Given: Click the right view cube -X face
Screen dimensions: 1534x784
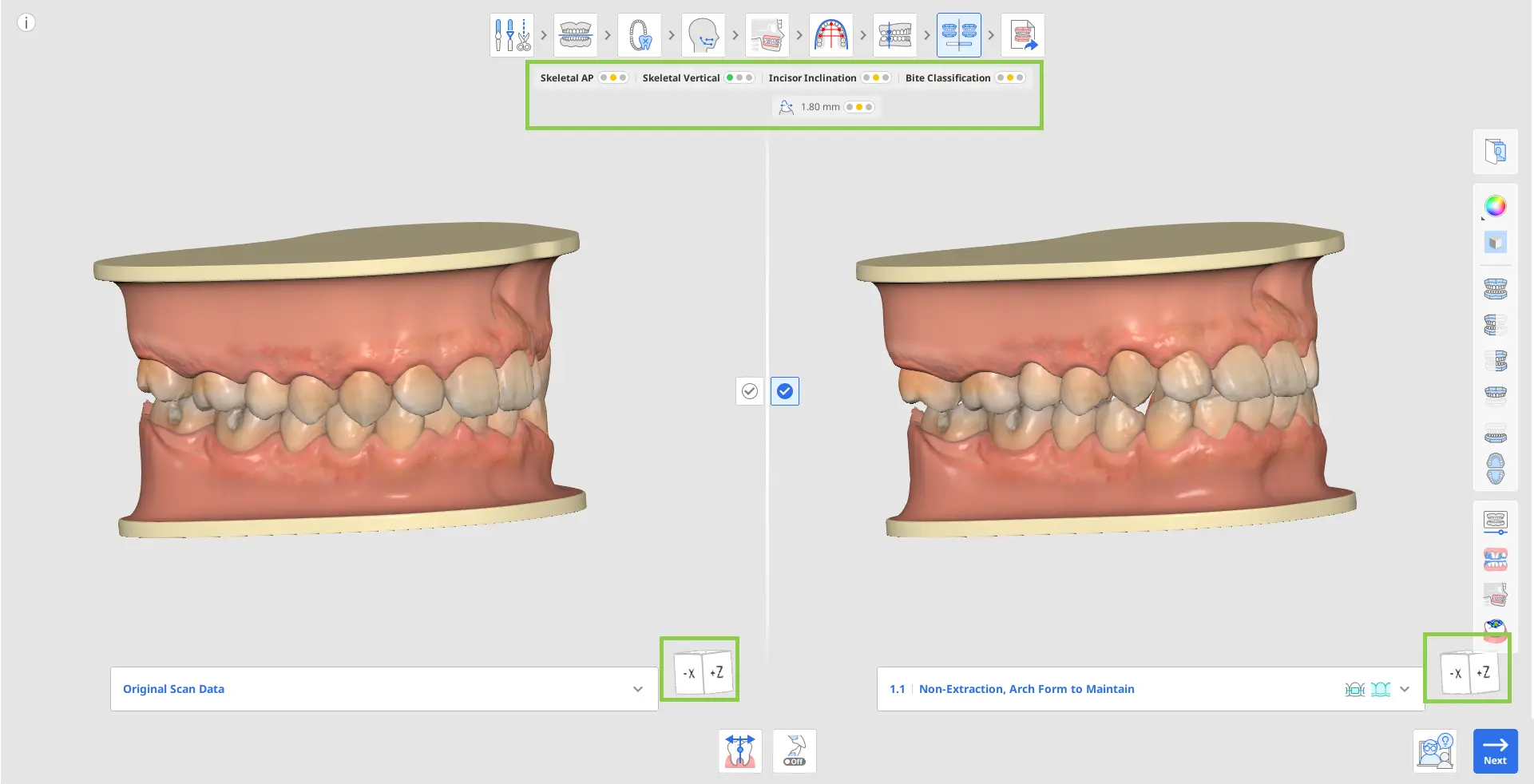Looking at the screenshot, I should click(1455, 673).
